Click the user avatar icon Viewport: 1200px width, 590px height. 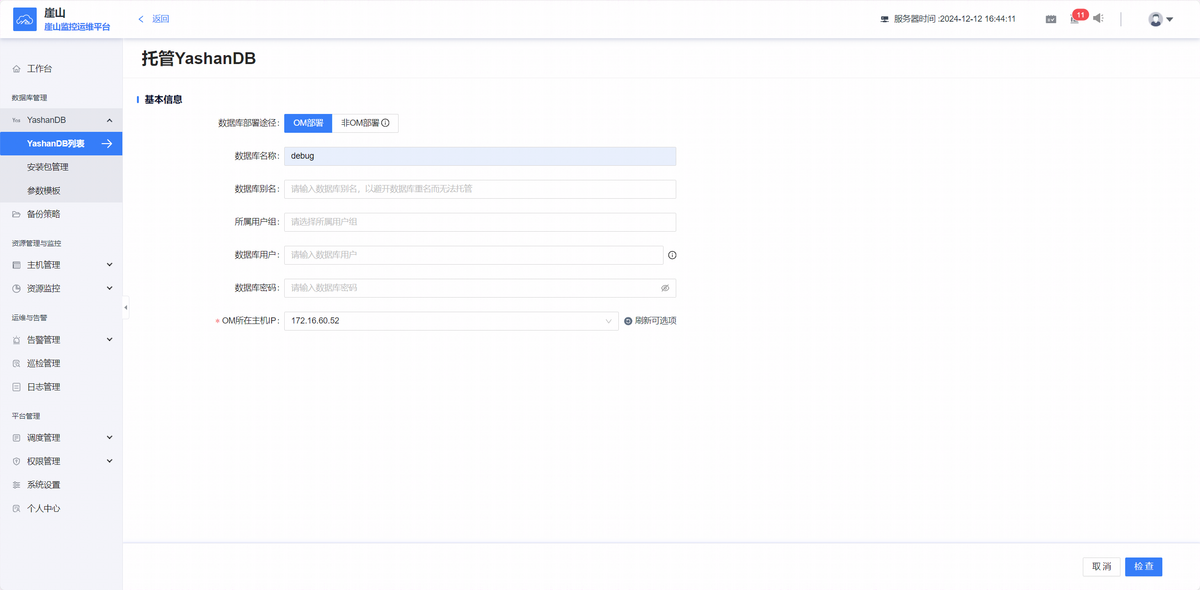click(x=1155, y=19)
